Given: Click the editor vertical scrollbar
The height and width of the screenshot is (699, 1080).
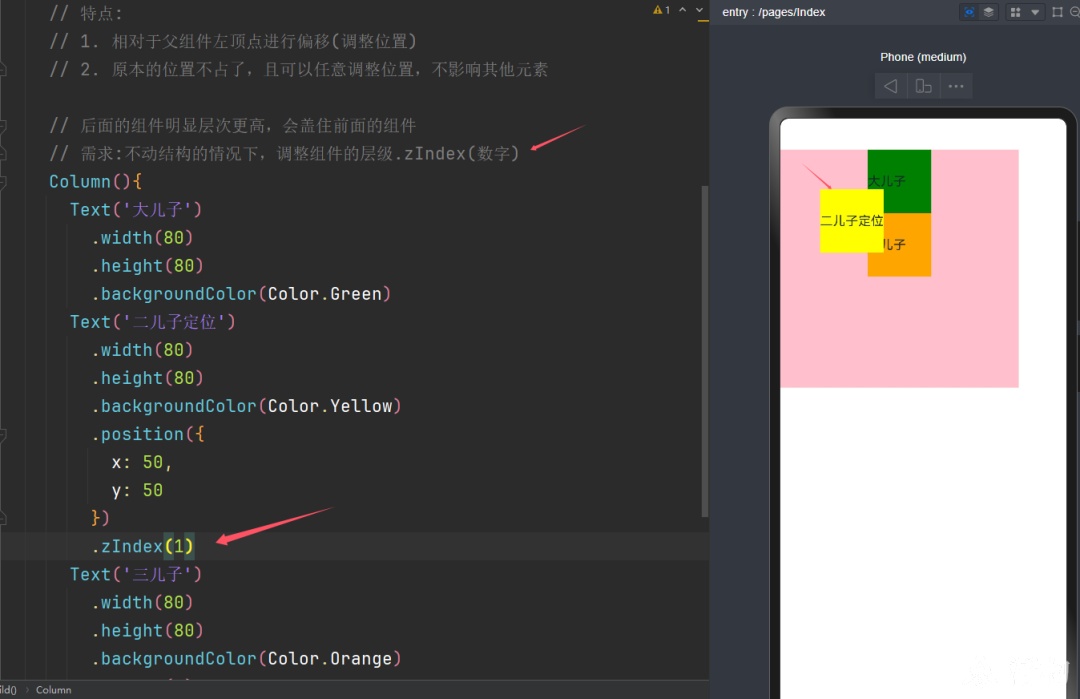Looking at the screenshot, I should 704,351.
